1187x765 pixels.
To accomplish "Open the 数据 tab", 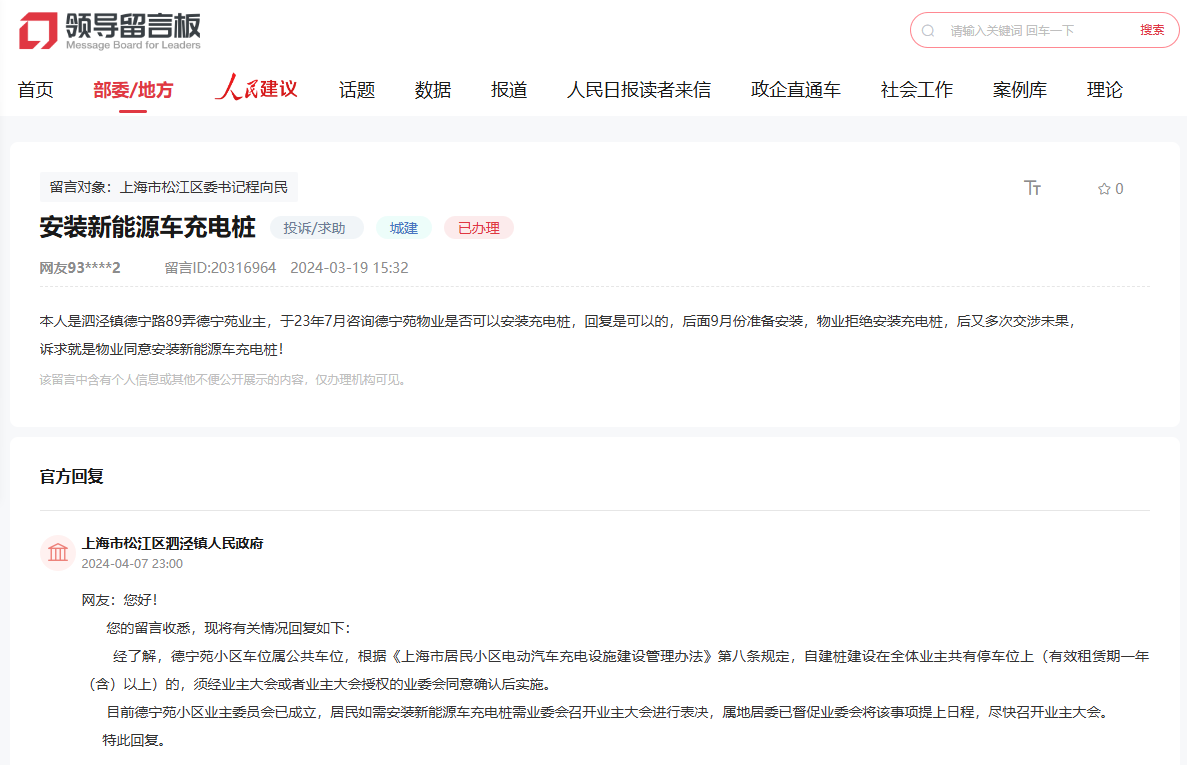I will click(x=432, y=89).
